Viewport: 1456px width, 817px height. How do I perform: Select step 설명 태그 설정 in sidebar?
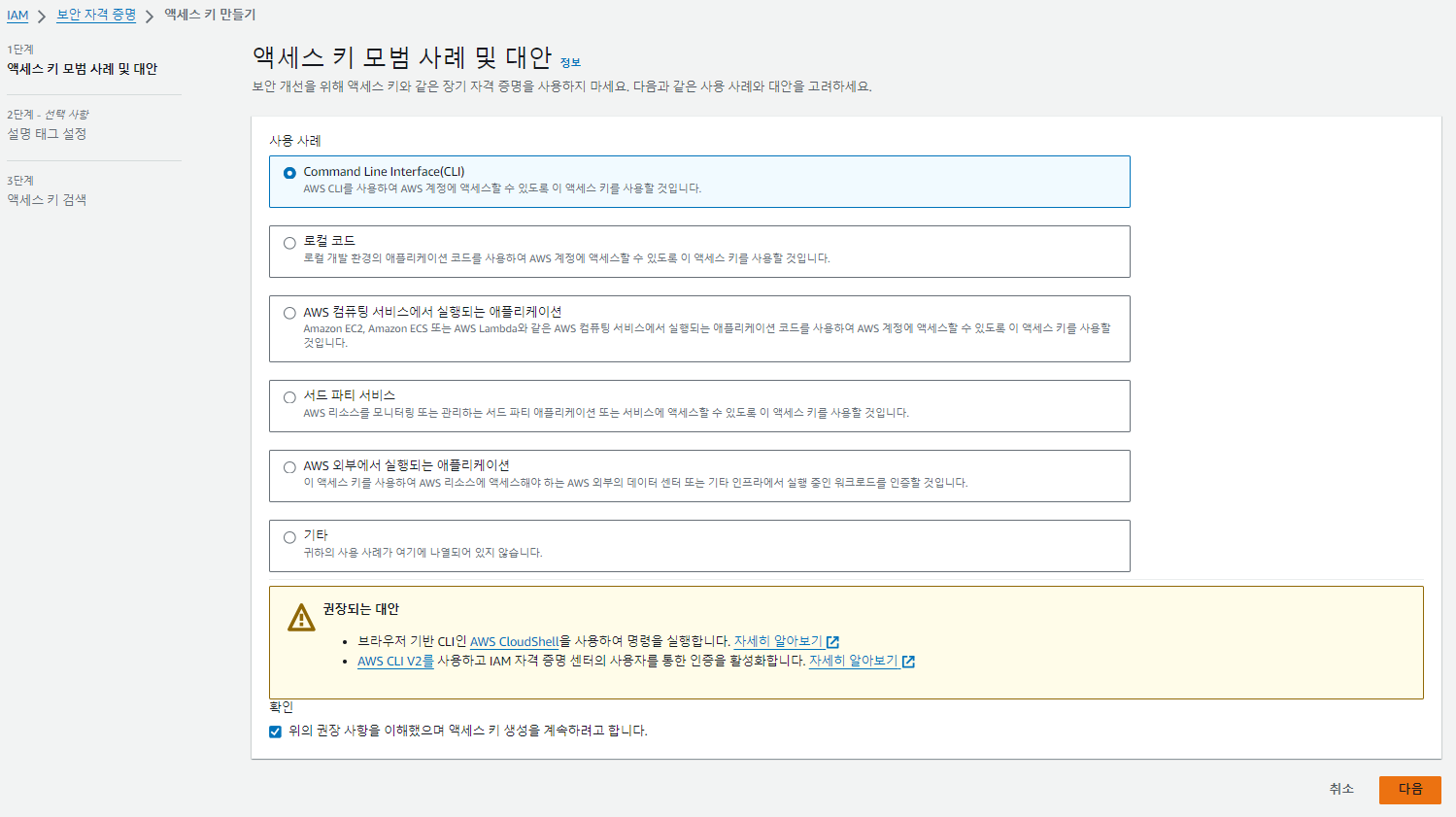click(x=47, y=134)
